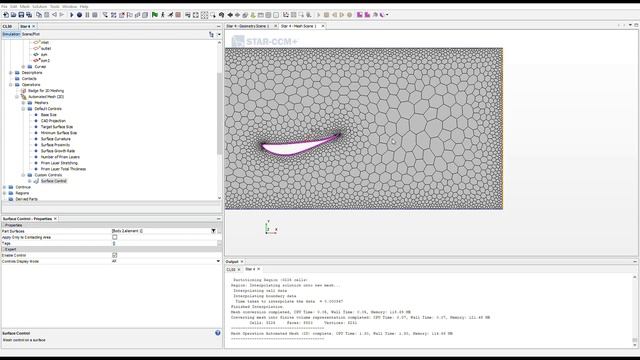Click the Part Surfaces ellipsis edit button
640x360 pixels.
click(220, 231)
